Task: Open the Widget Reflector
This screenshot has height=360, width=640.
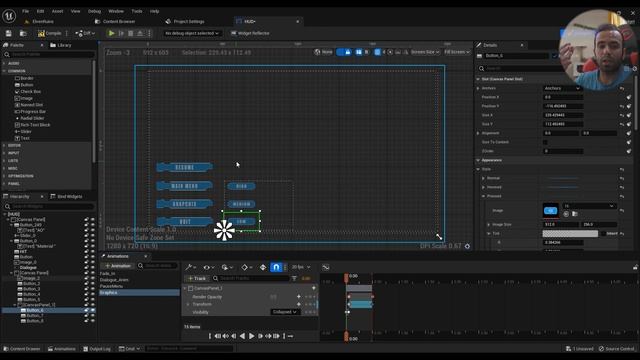Action: click(x=250, y=33)
